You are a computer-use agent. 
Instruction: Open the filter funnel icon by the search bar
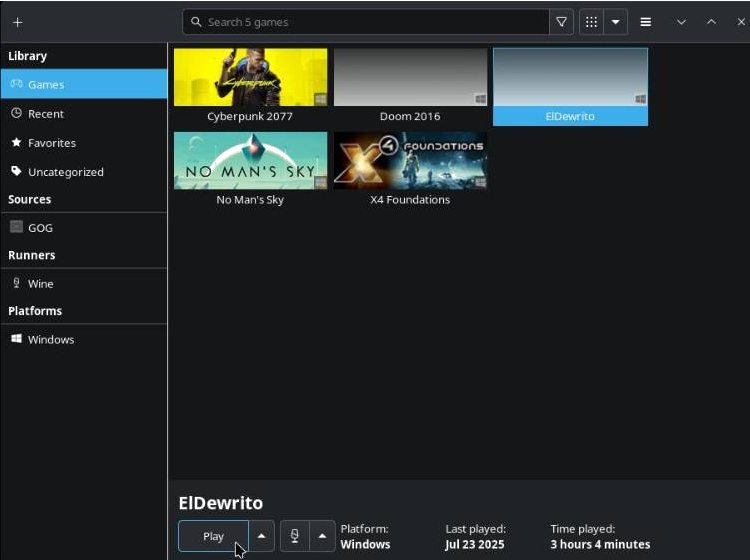click(x=562, y=22)
